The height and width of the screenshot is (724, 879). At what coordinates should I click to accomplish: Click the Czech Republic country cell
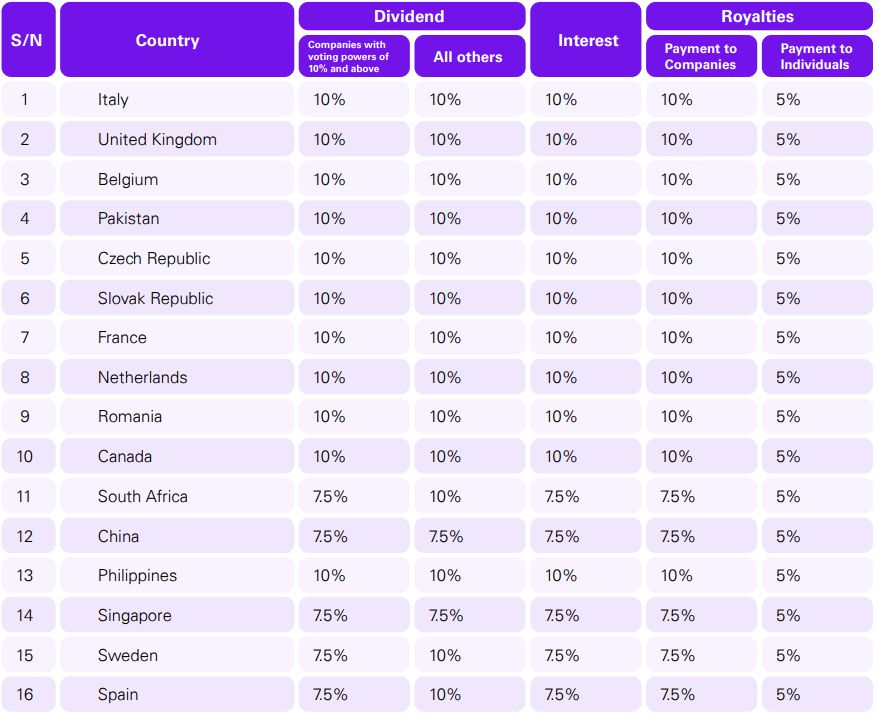[154, 258]
